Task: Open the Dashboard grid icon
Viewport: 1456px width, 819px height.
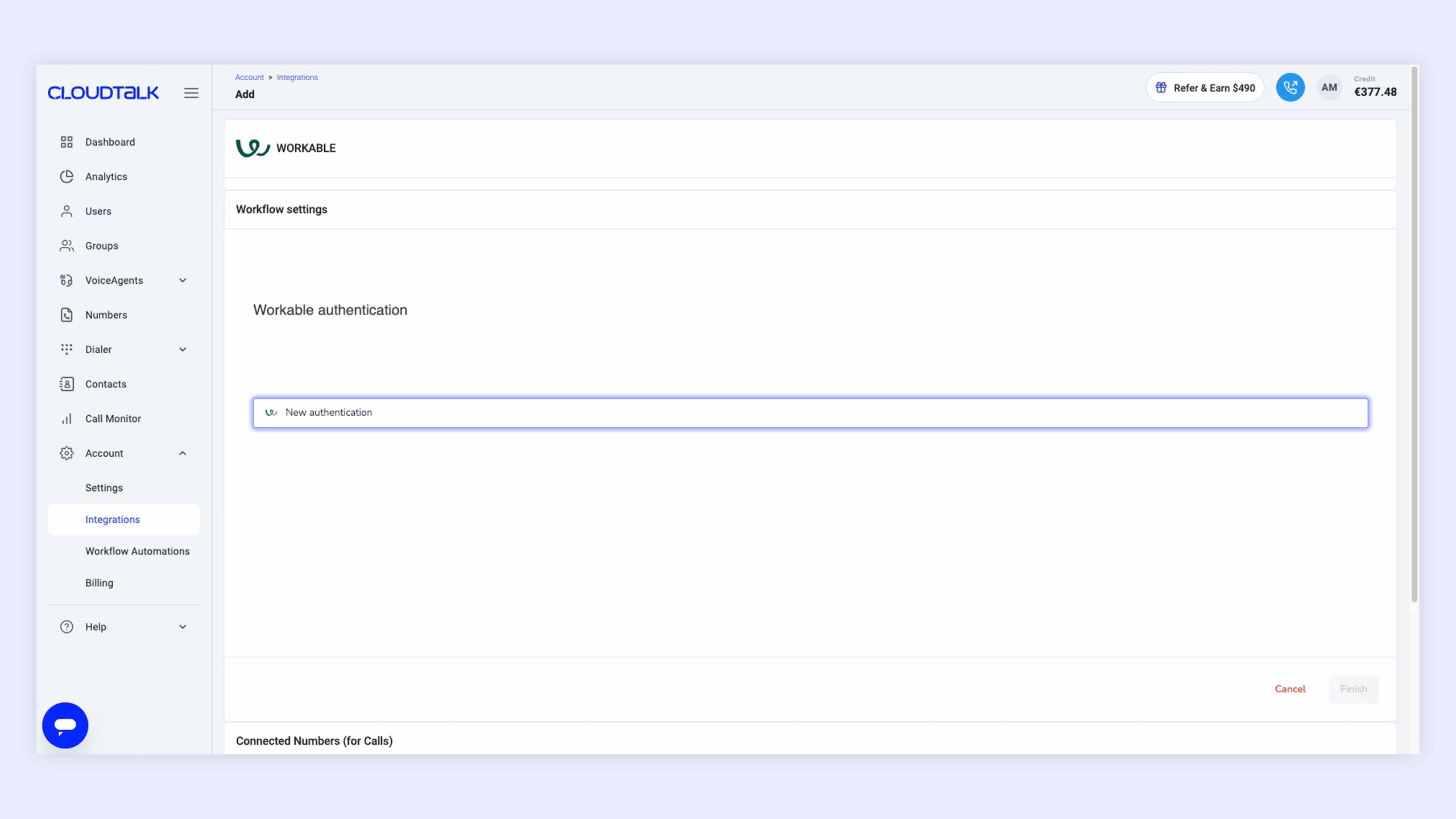Action: pos(67,142)
